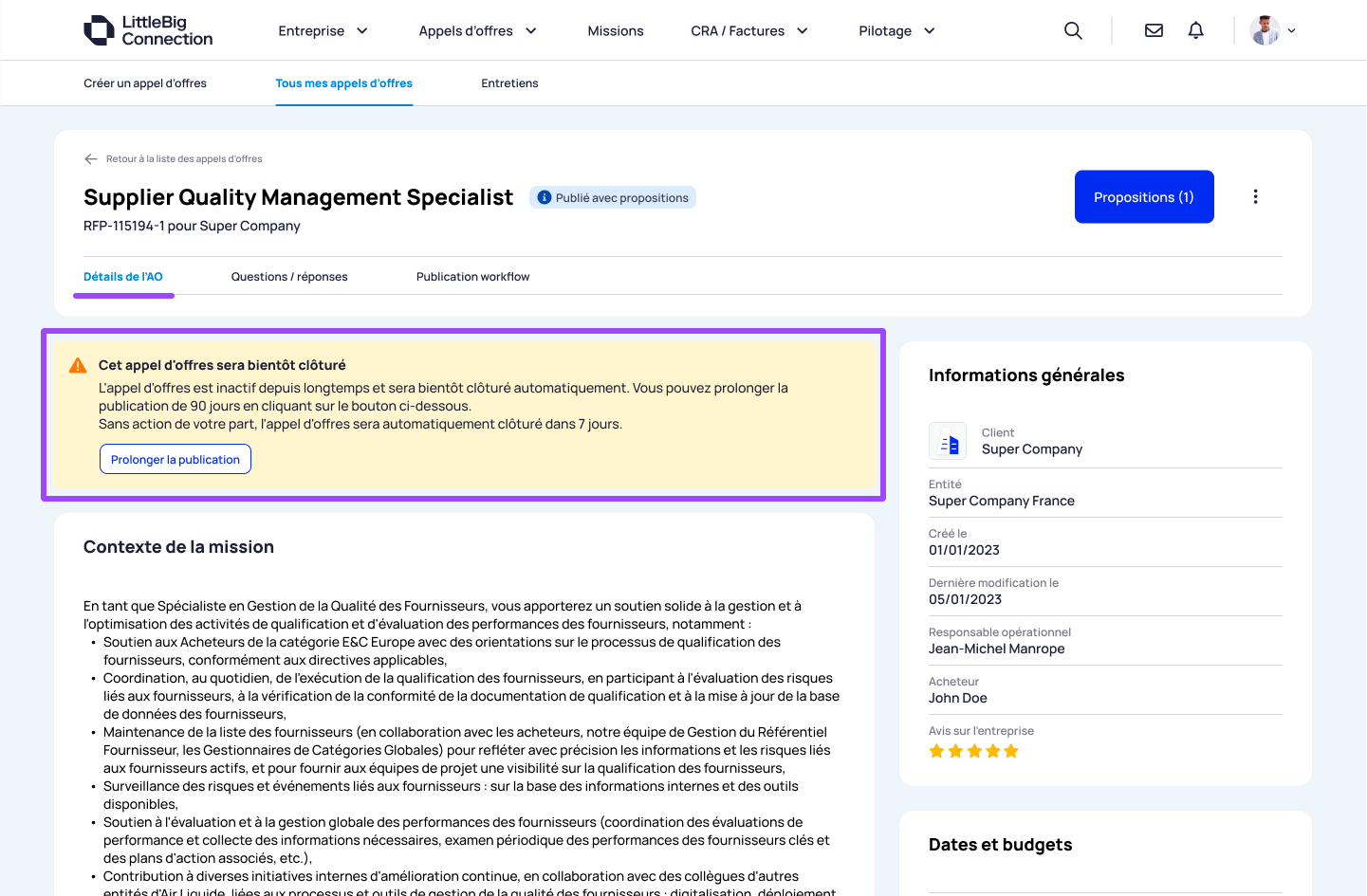
Task: Switch to Publication workflow tab
Action: tap(472, 277)
